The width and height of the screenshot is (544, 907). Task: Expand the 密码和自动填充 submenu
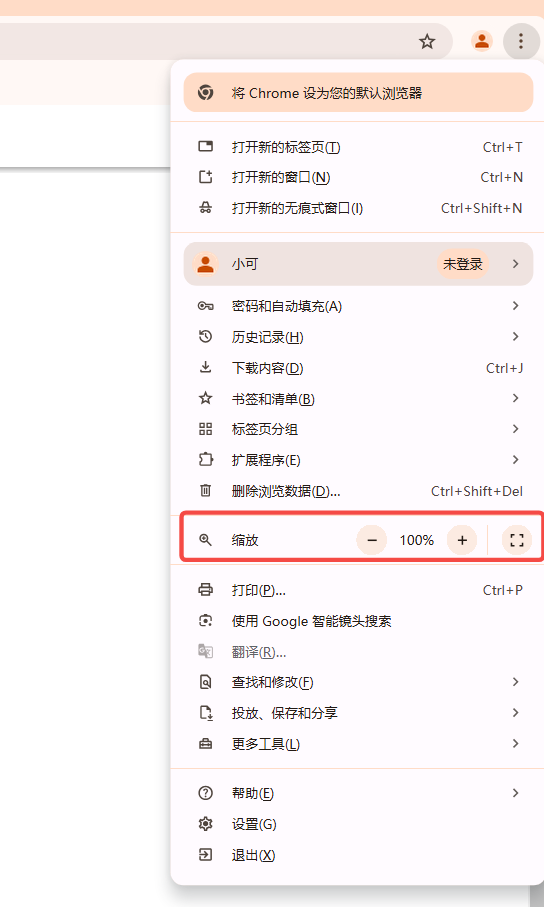pos(358,306)
